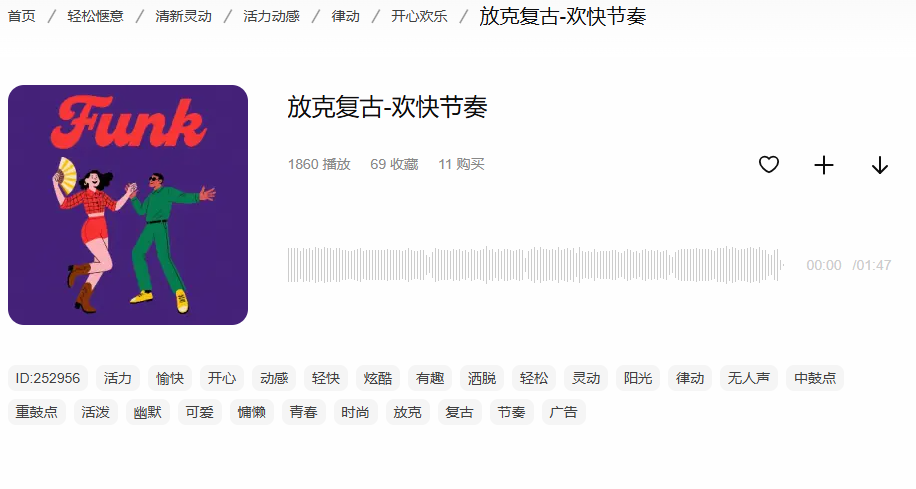This screenshot has height=489, width=916.
Task: Select the 重鼓点 tag
Action: [37, 412]
